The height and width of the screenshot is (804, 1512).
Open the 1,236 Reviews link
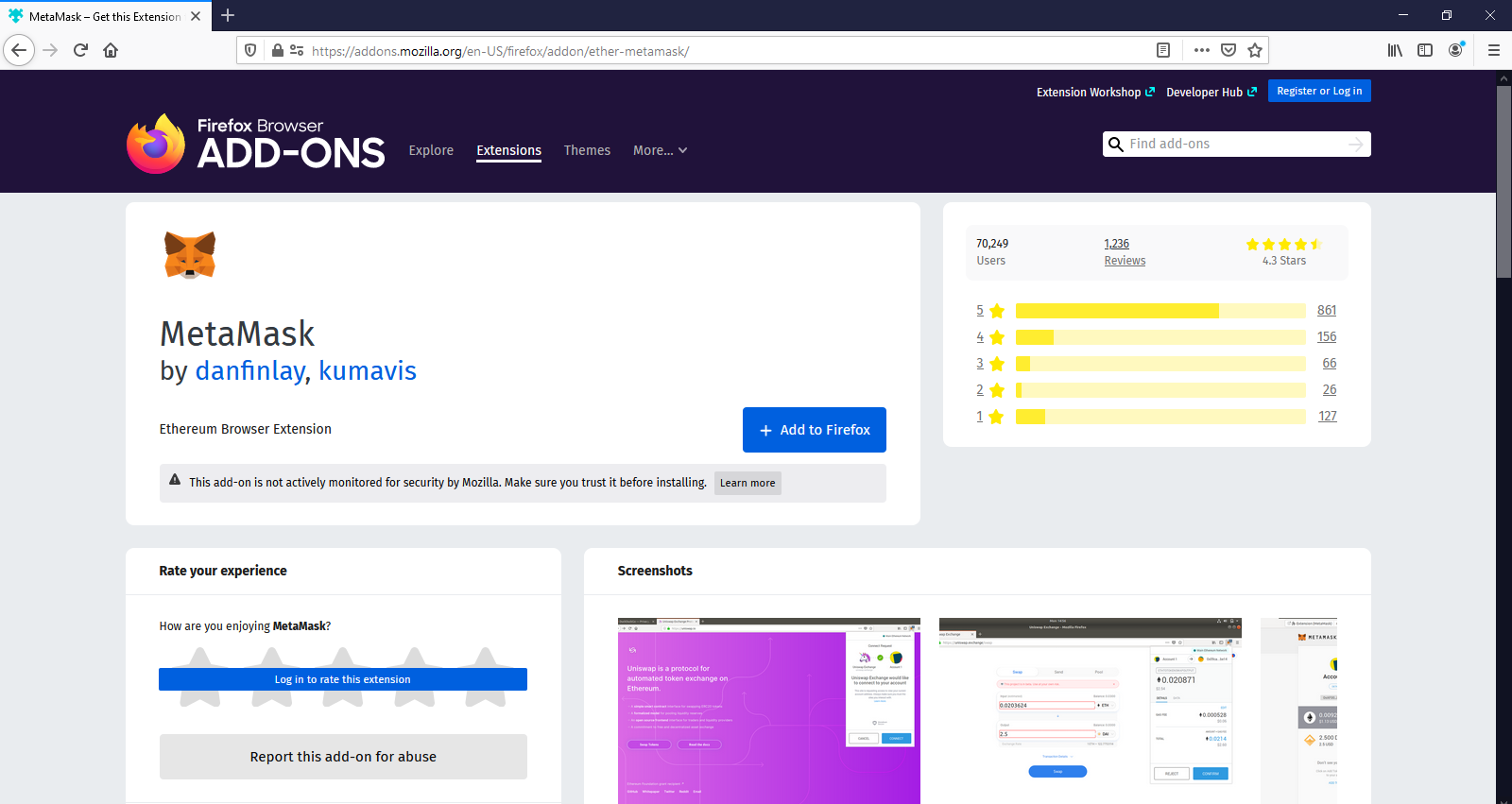point(1125,251)
